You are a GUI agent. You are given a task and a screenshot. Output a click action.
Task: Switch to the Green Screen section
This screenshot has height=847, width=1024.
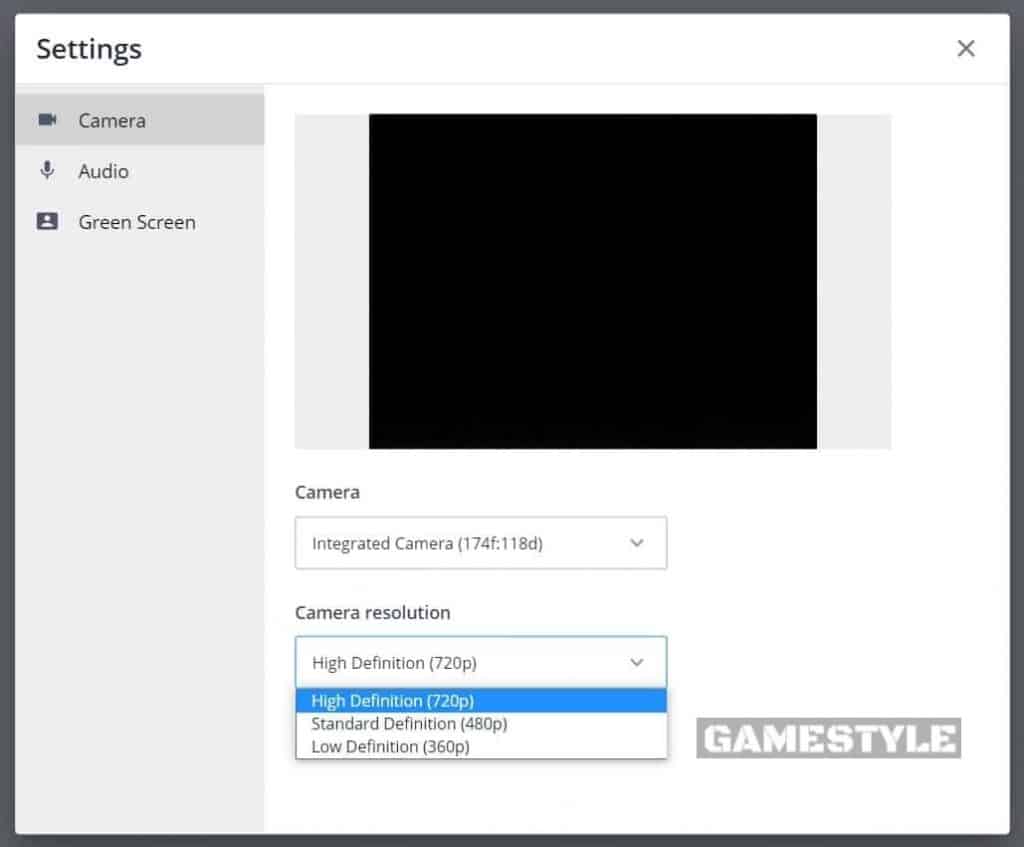[x=137, y=221]
